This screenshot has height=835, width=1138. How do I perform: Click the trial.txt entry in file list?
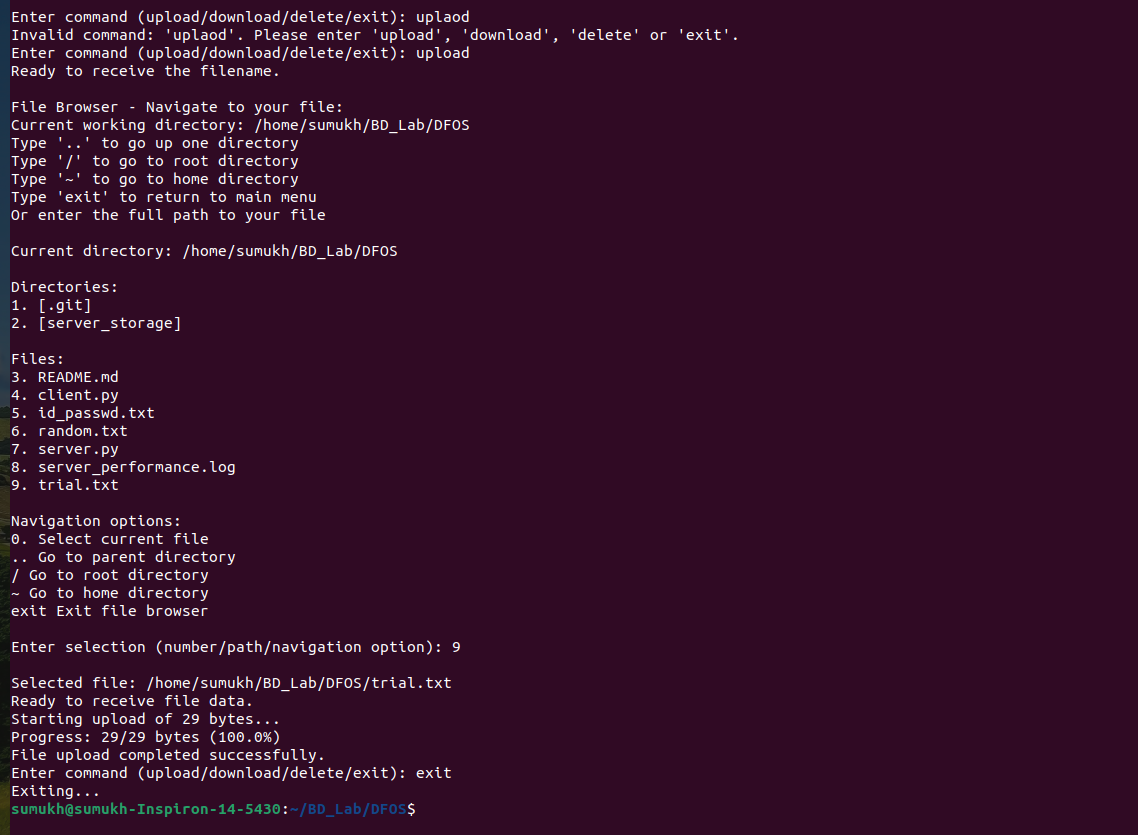[x=65, y=485]
